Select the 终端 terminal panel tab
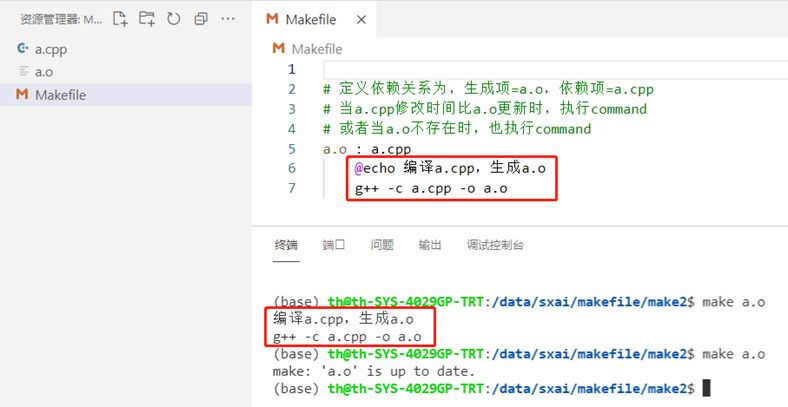Screen dimensions: 788x407 pyautogui.click(x=286, y=245)
